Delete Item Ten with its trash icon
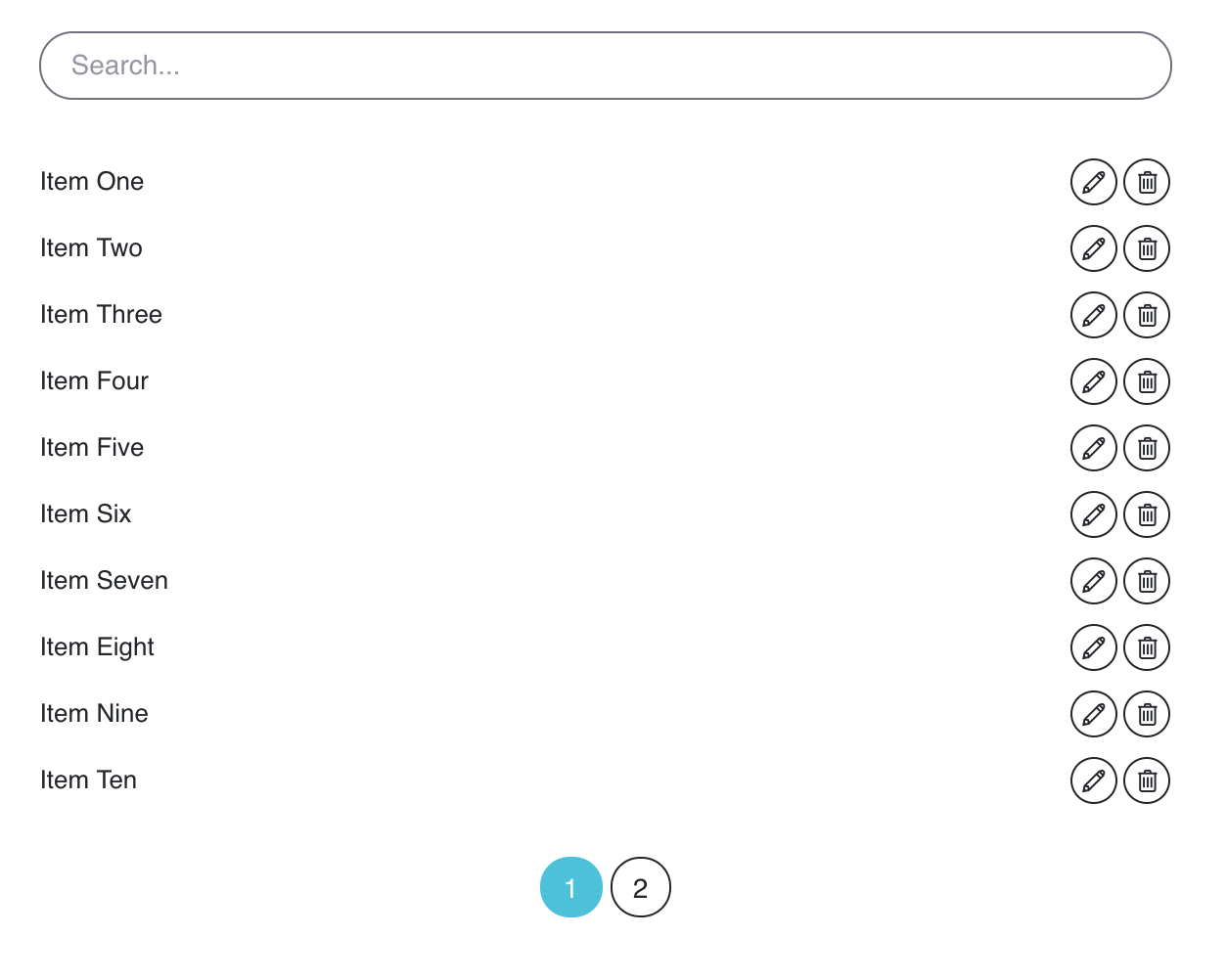 (1147, 780)
